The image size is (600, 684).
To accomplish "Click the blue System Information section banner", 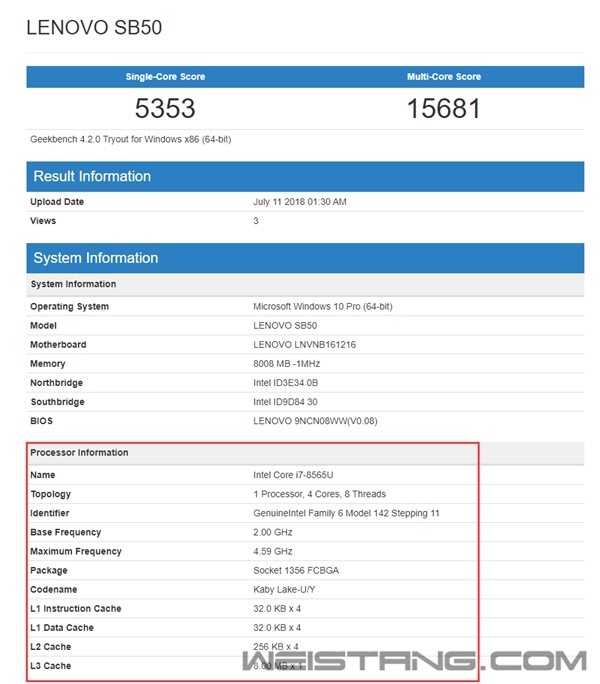I will tap(305, 258).
